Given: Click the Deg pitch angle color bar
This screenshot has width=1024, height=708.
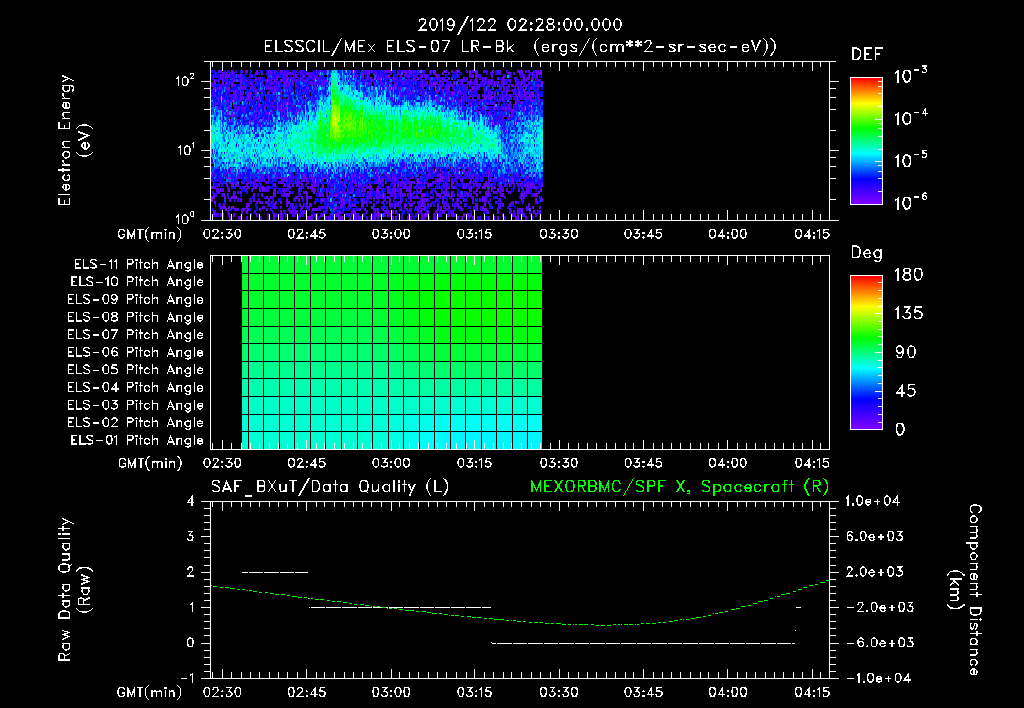Looking at the screenshot, I should tap(865, 353).
